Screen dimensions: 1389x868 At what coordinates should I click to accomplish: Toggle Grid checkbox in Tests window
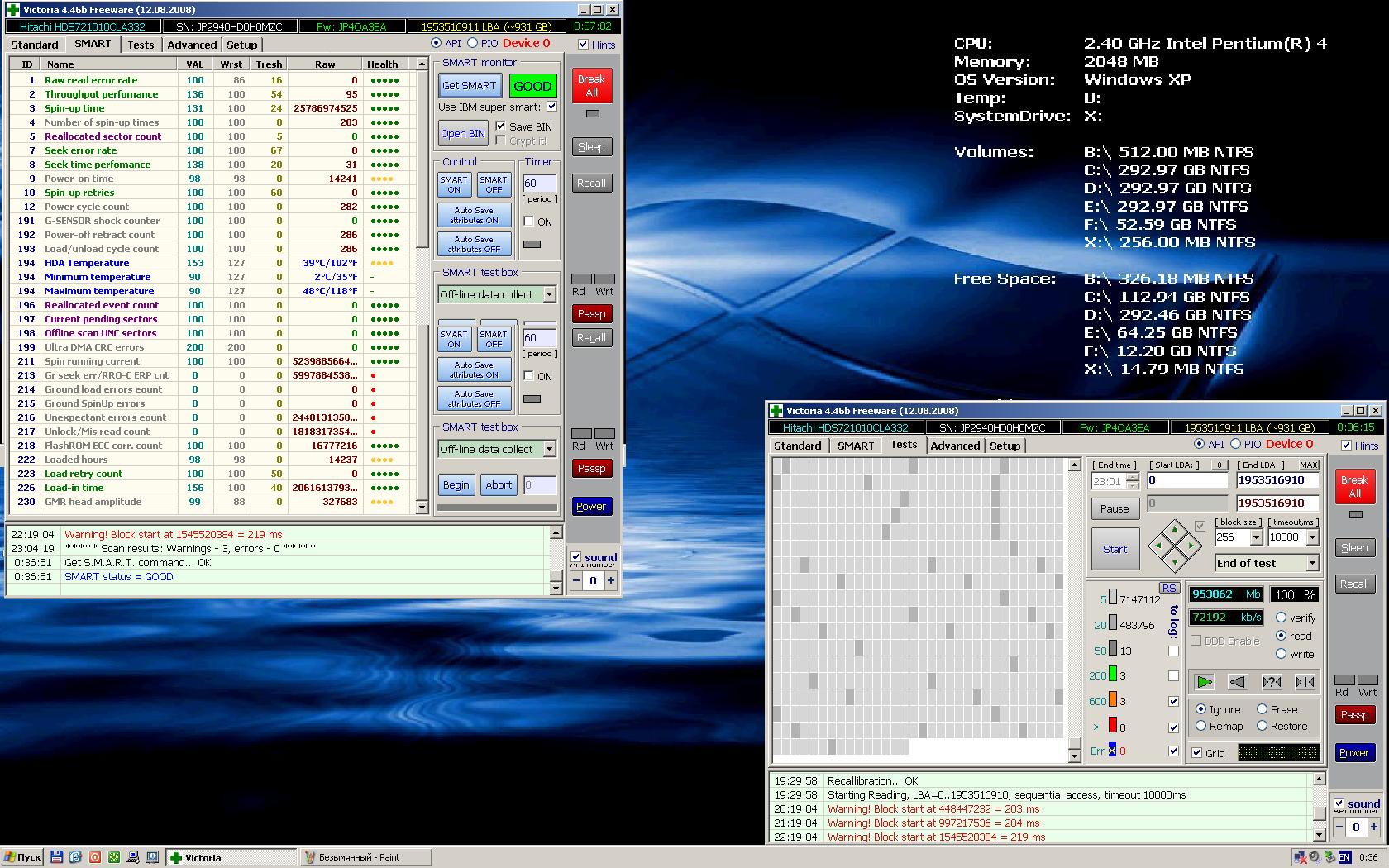pyautogui.click(x=1196, y=752)
